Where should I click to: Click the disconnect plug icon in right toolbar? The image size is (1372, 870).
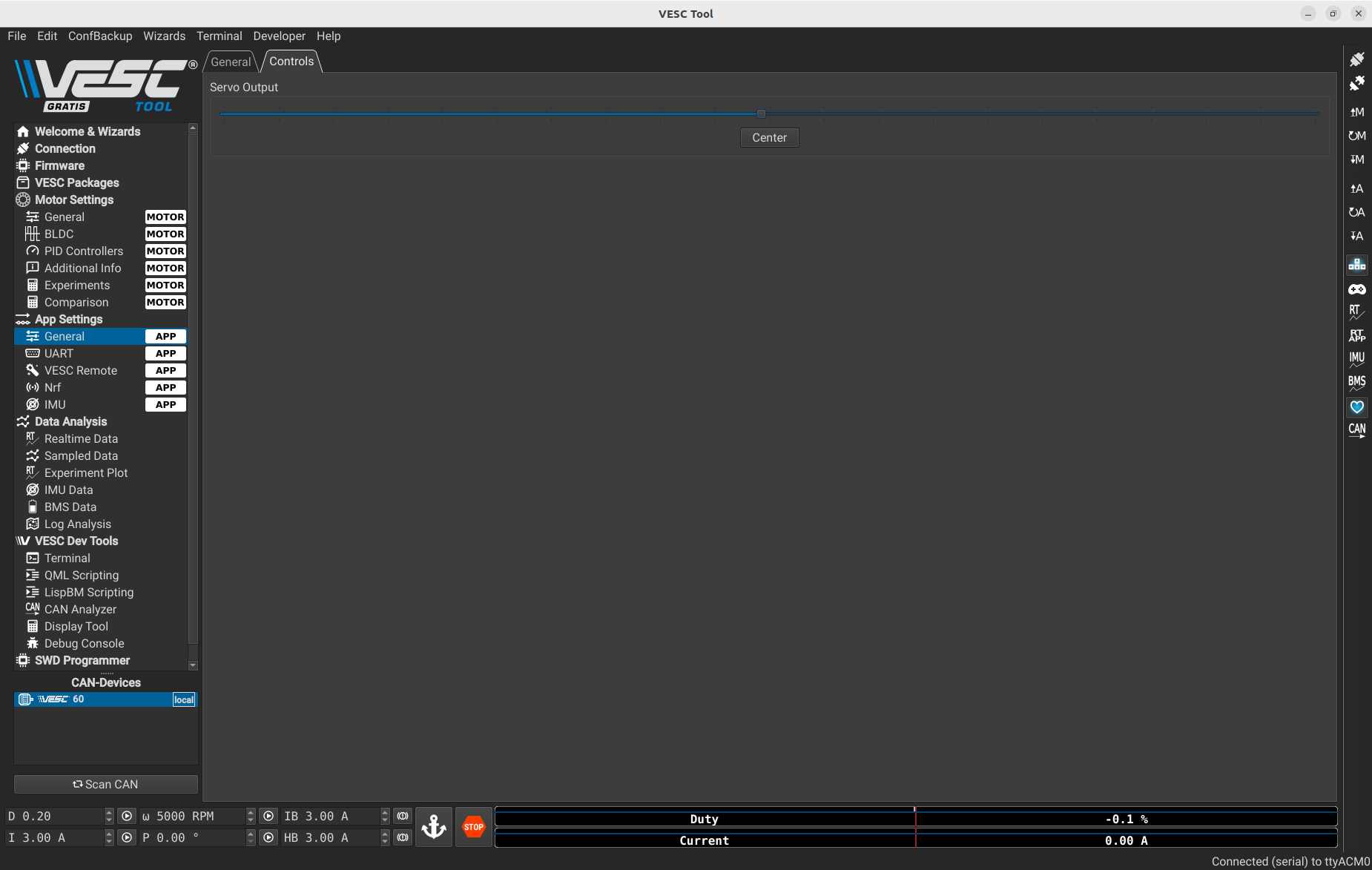coord(1356,83)
